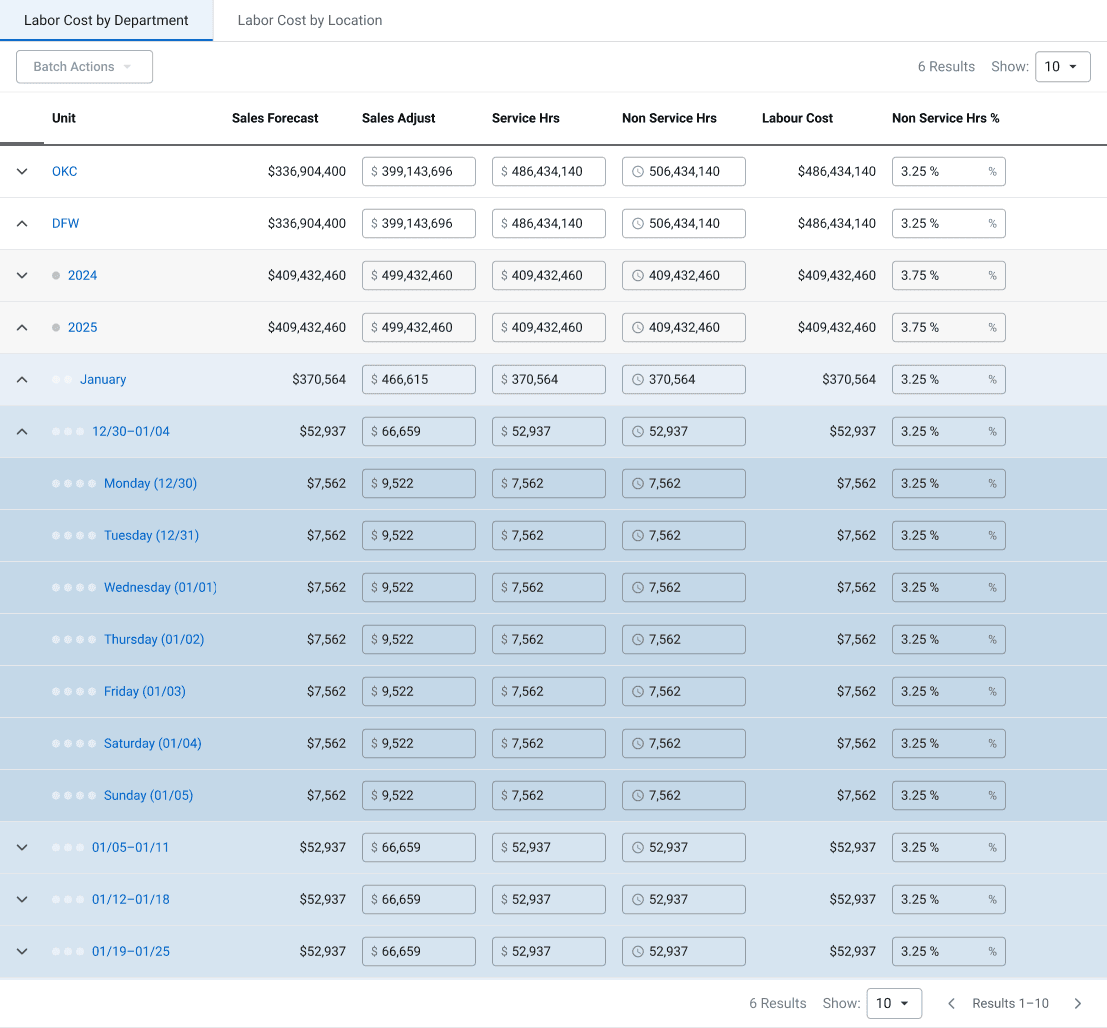Open Saturday (01/04) link
1107x1028 pixels.
152,743
